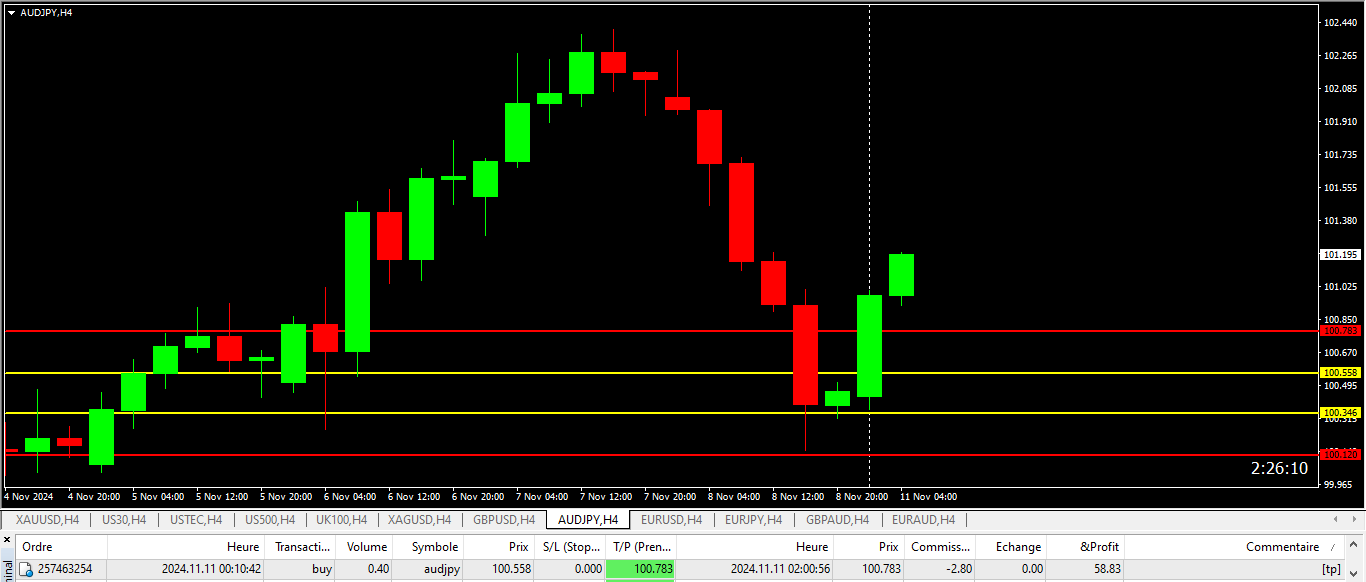Click the 'audjpy' symbol cell
The width and height of the screenshot is (1366, 582).
pos(441,569)
